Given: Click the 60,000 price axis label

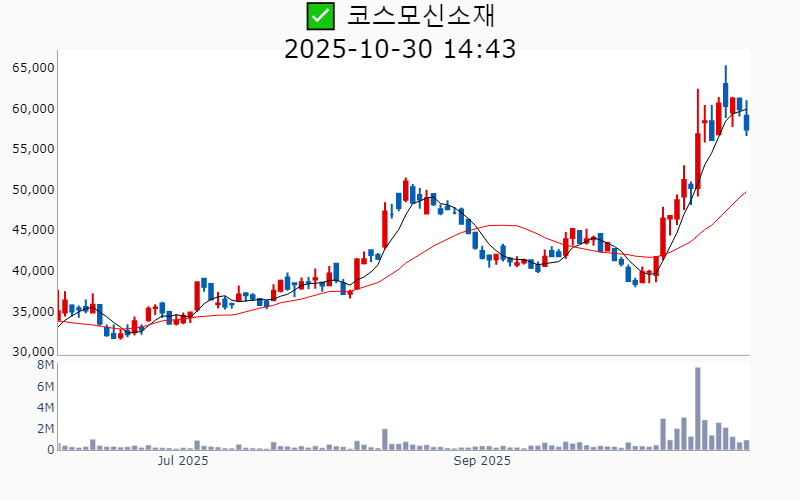Looking at the screenshot, I should tap(33, 109).
